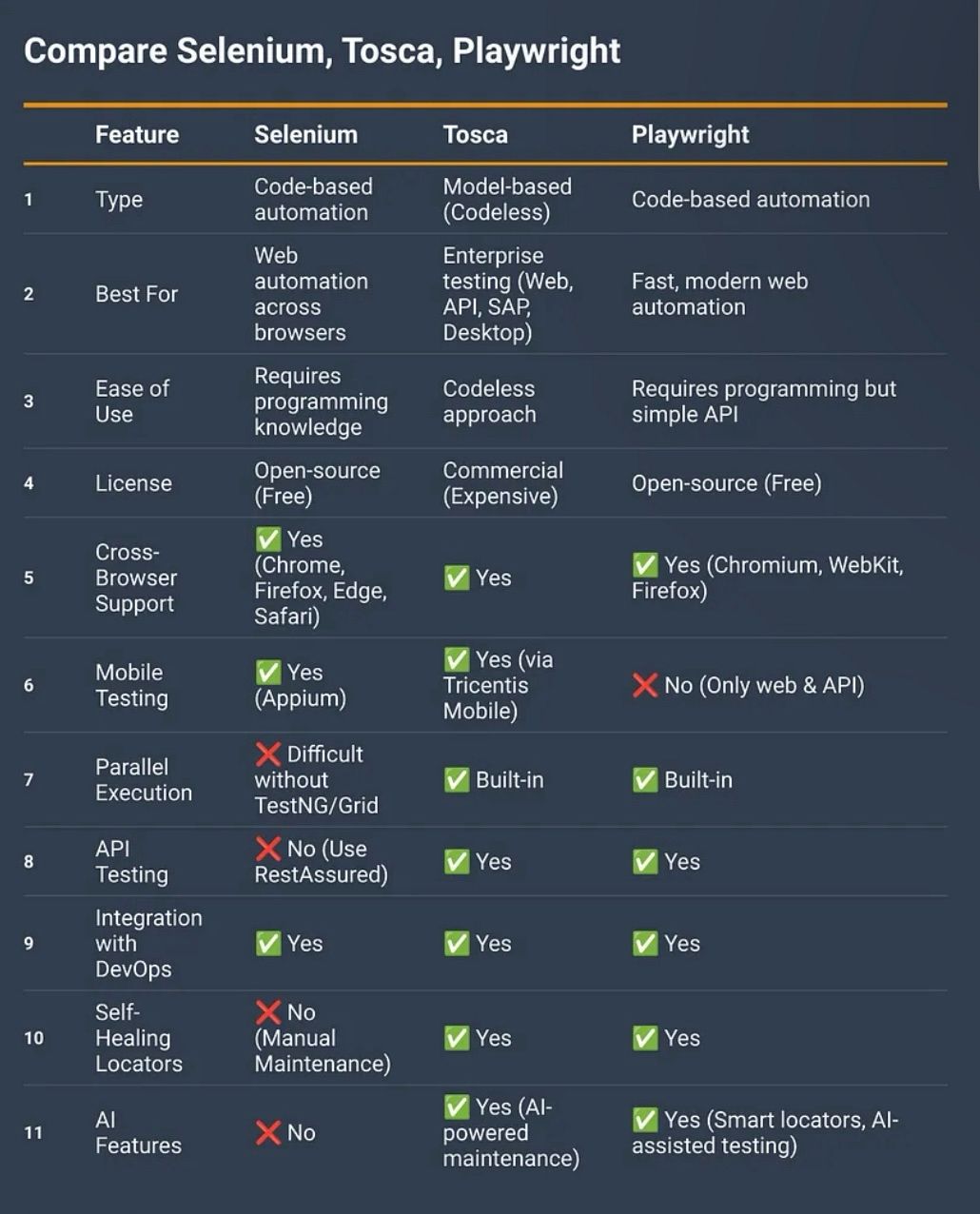
Task: Click the red X in Selenium AI Features cell
Action: (x=268, y=1133)
